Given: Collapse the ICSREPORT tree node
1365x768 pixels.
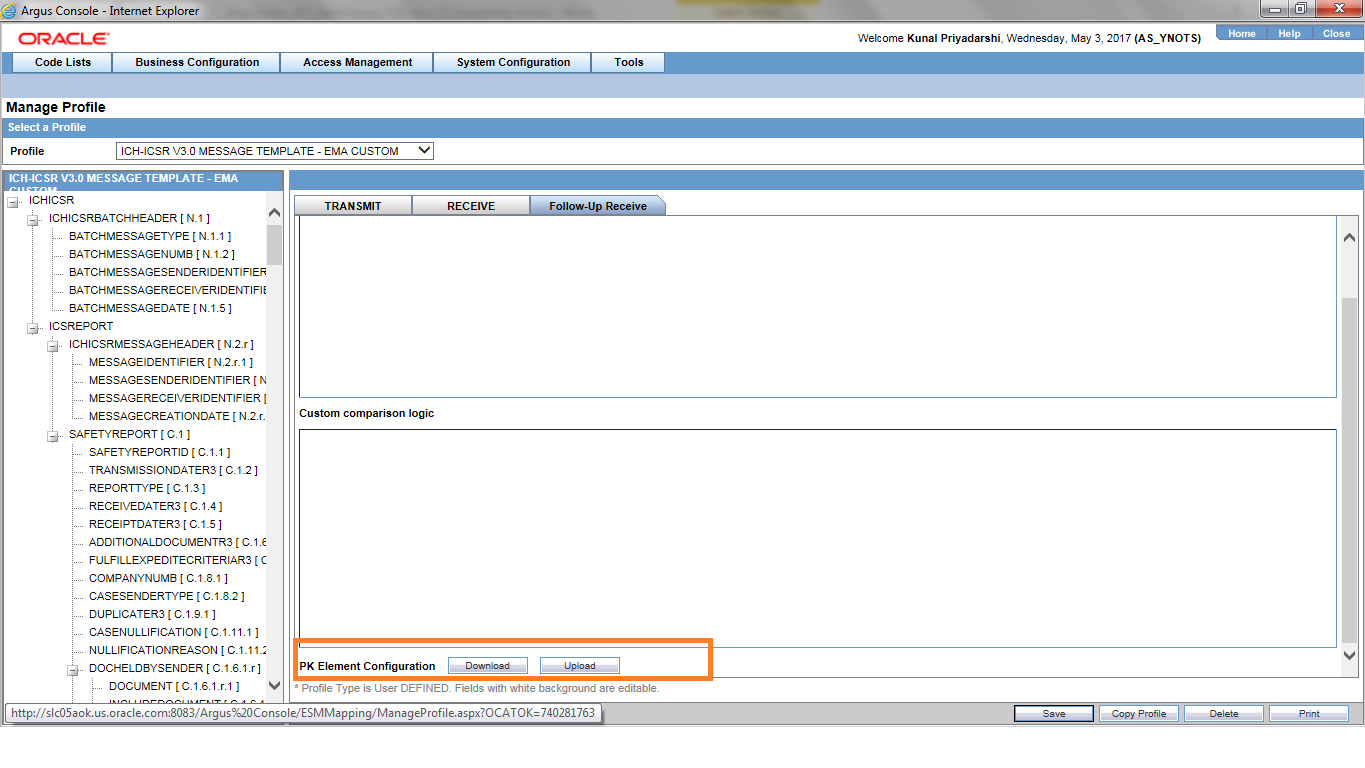Looking at the screenshot, I should point(33,327).
